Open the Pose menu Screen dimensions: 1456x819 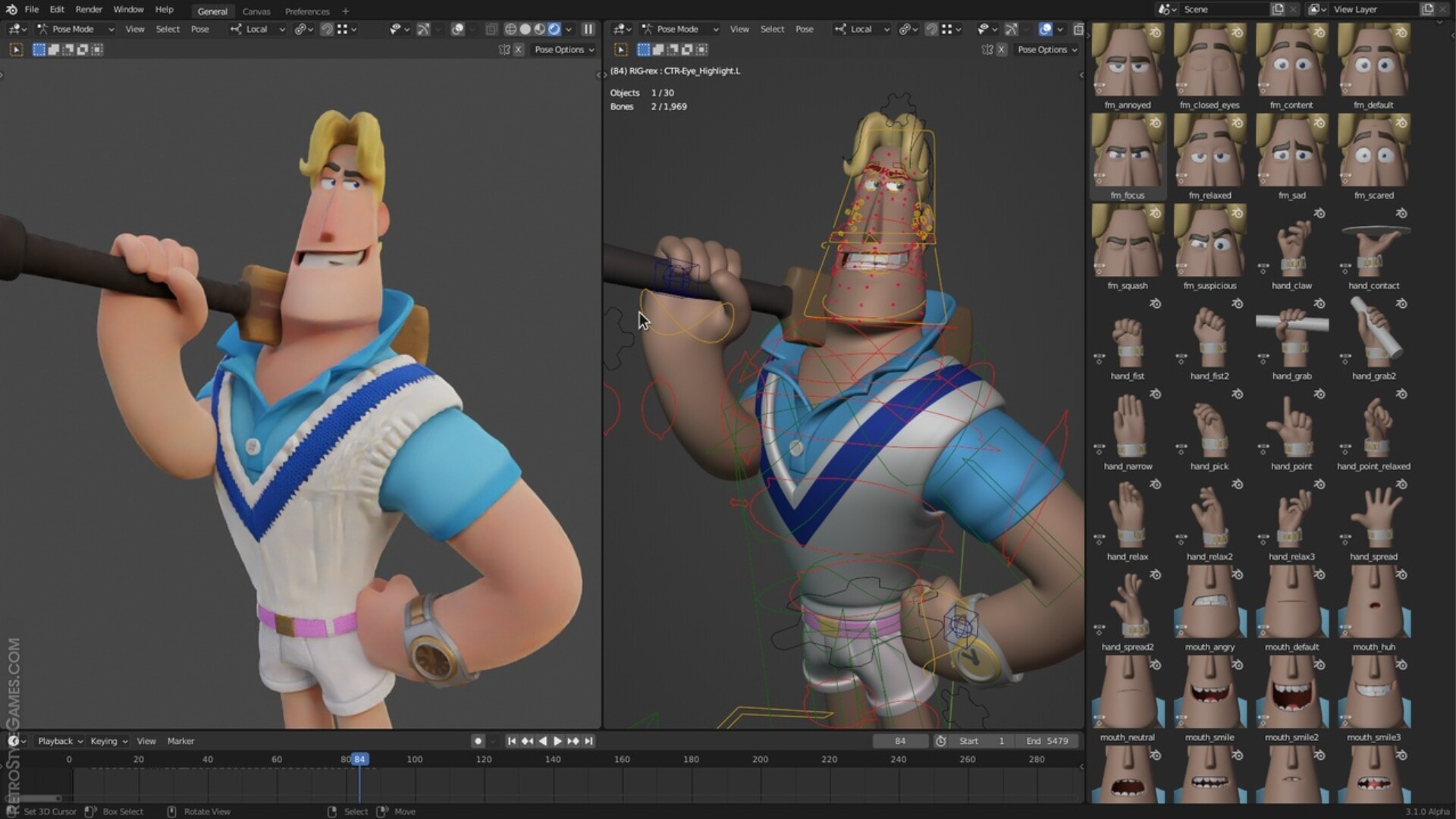(x=200, y=29)
